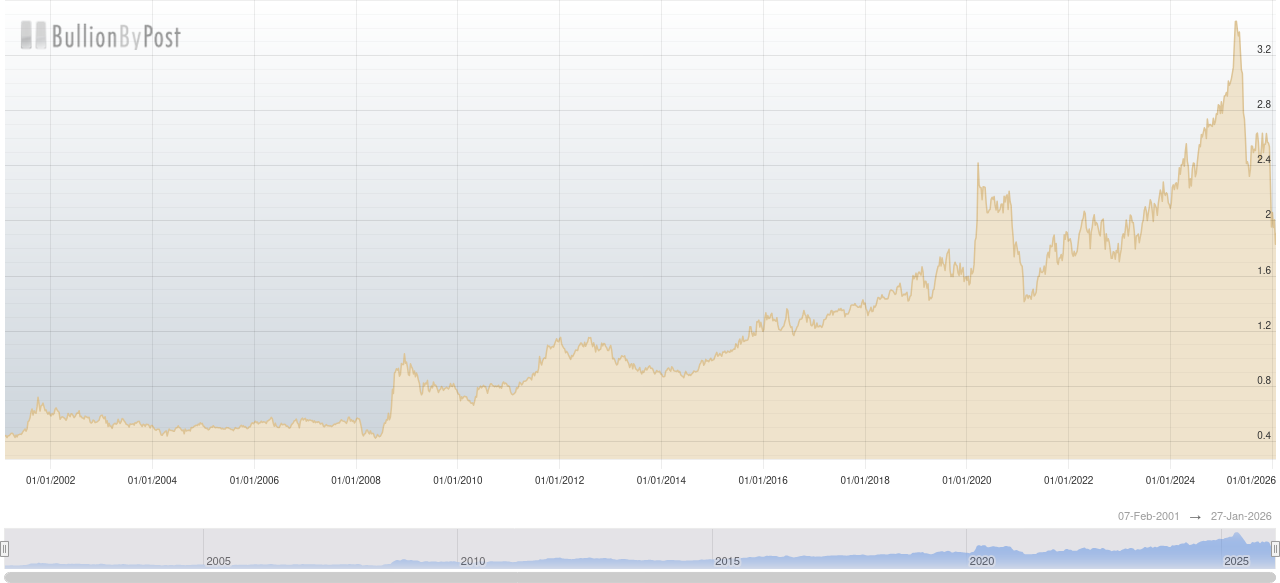The height and width of the screenshot is (583, 1280).
Task: Click the 01/01/2020 axis label
Action: 967,480
